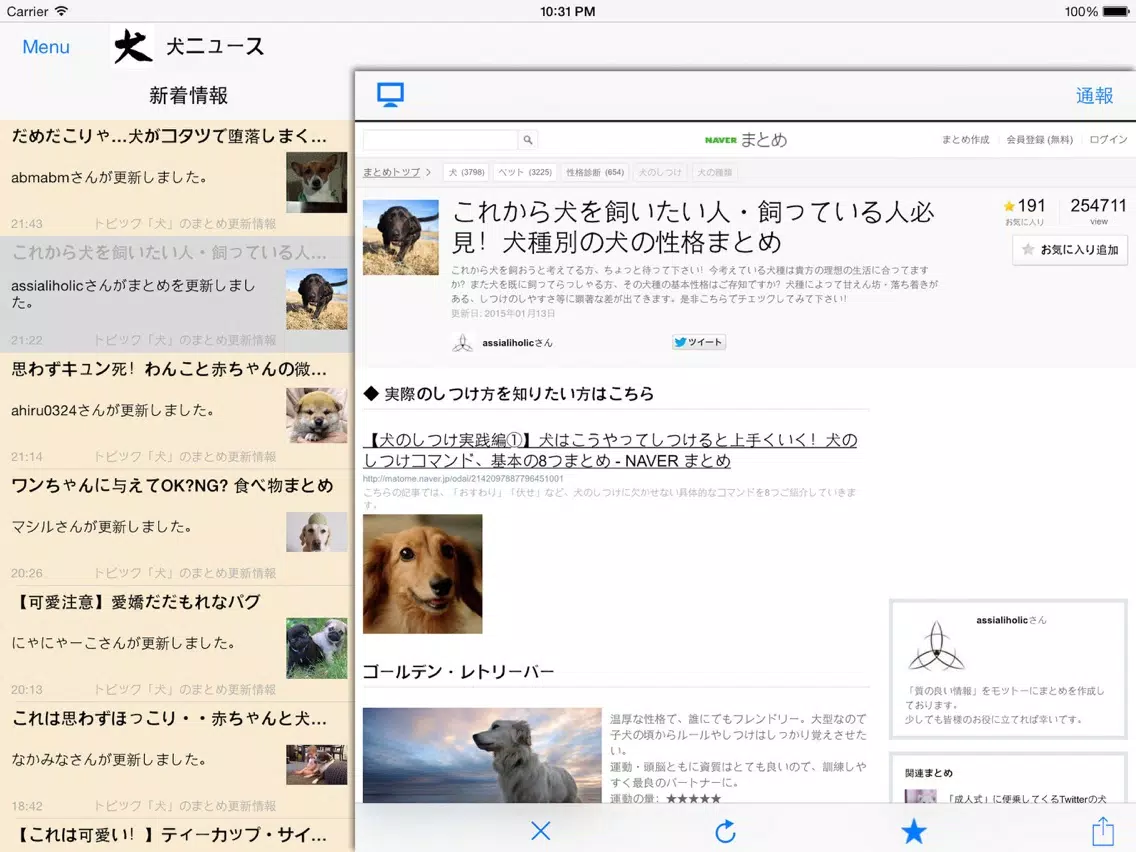This screenshot has width=1136, height=852.
Task: Open assialiholicさん name in profile card
Action: (x=1011, y=620)
